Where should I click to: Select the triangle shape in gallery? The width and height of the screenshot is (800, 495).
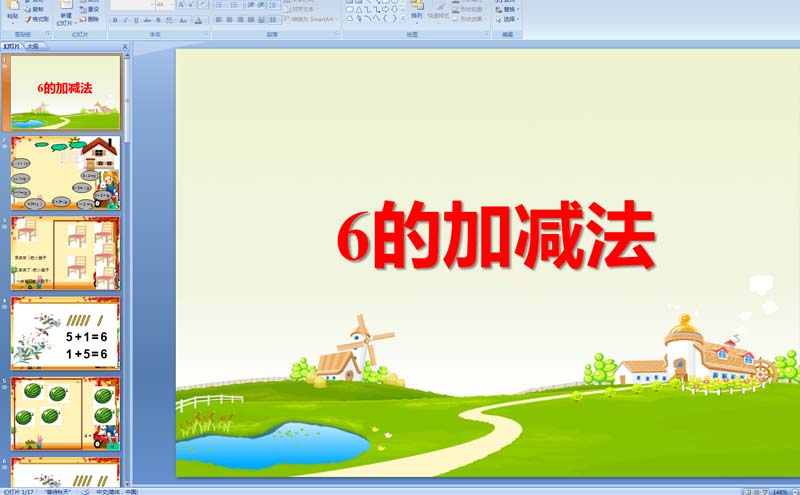point(360,9)
